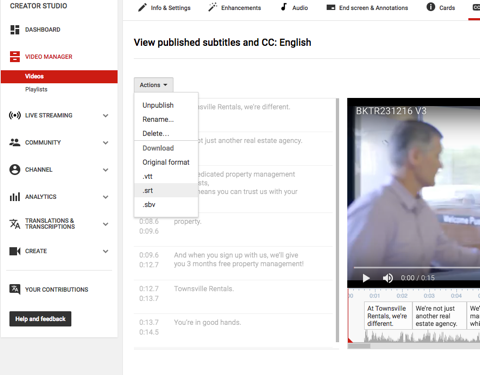Choose Delete... in Actions menu

(x=166, y=133)
